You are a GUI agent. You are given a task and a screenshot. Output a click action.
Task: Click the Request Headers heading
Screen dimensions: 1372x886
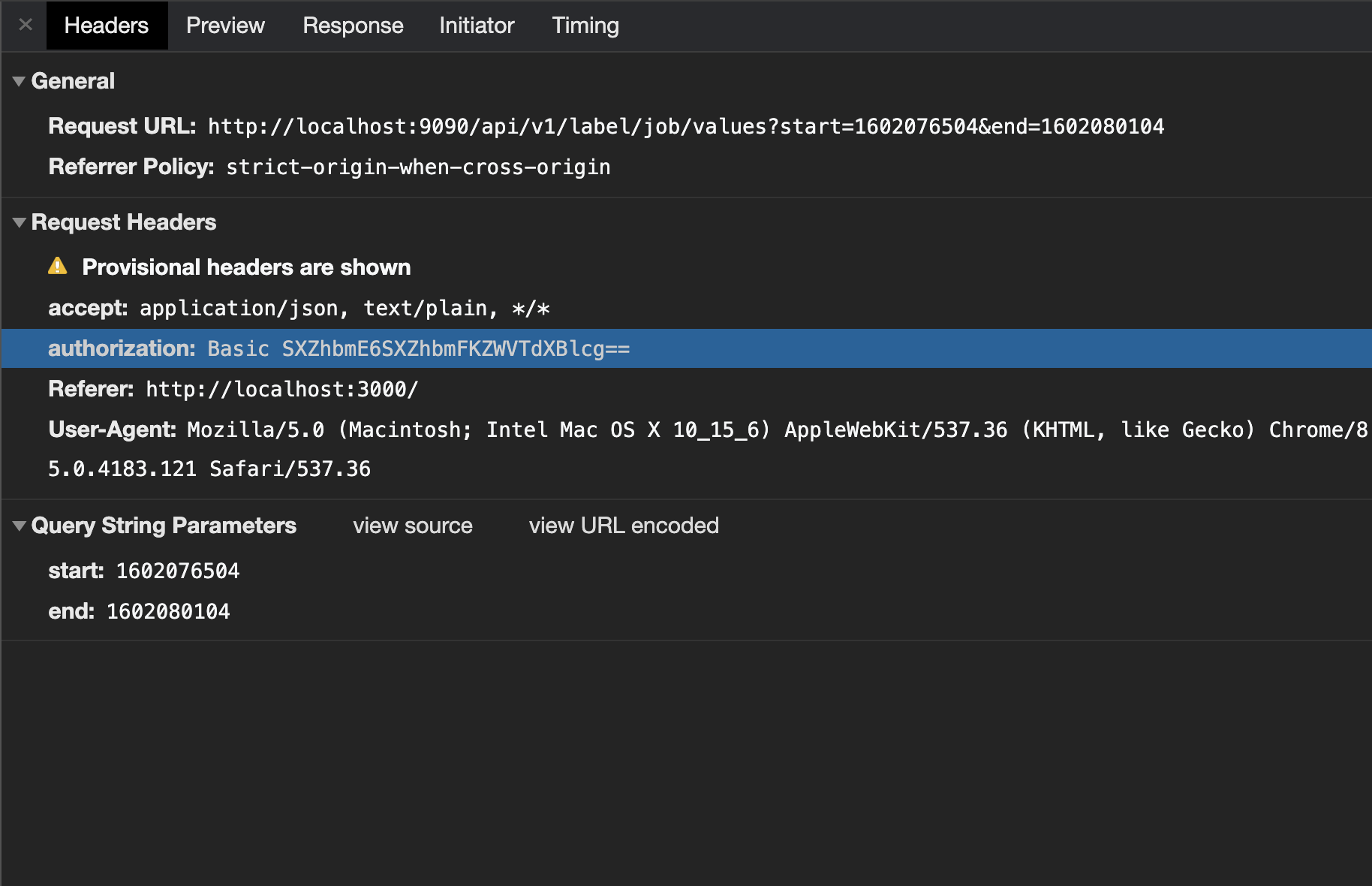point(124,222)
